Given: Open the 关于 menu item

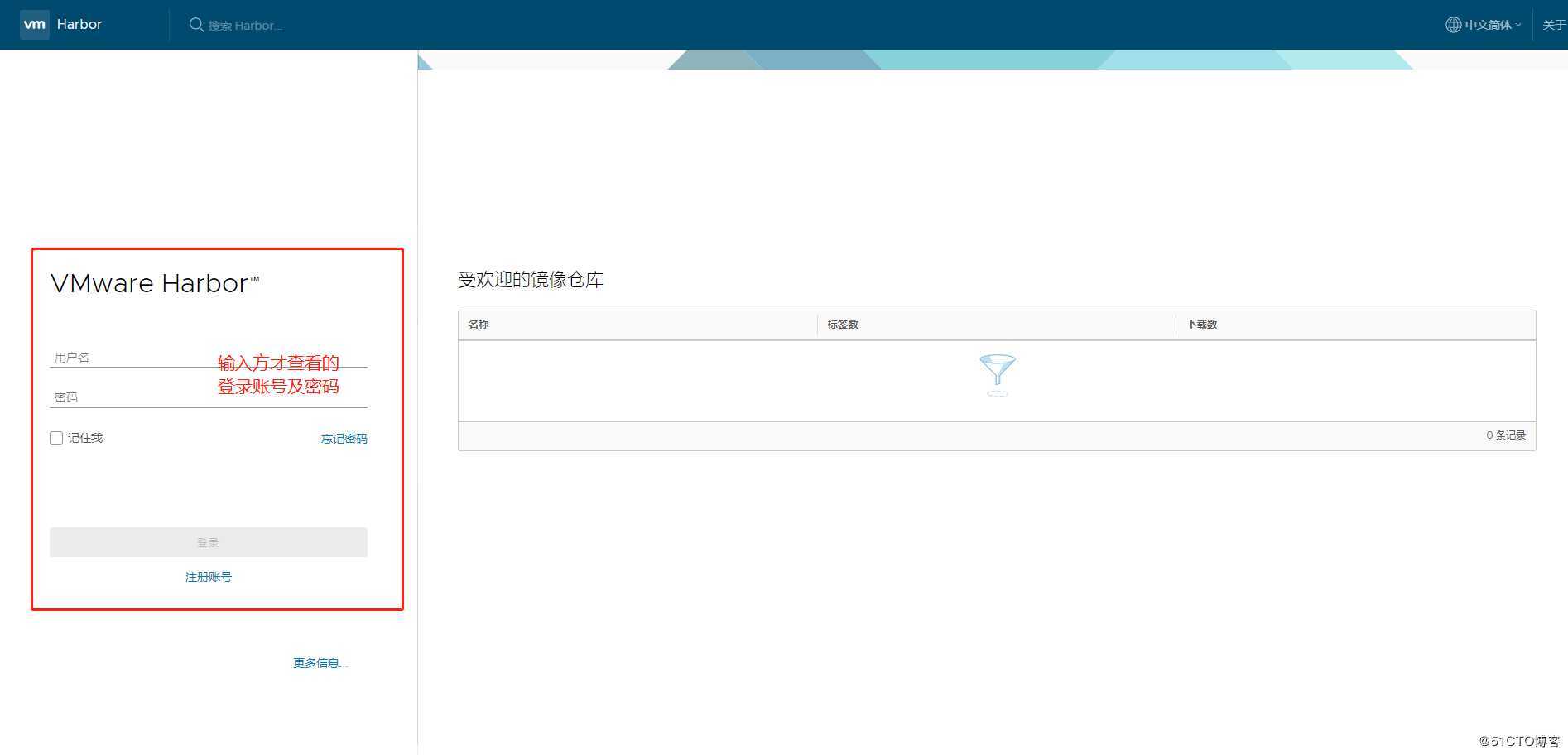Looking at the screenshot, I should (x=1554, y=25).
